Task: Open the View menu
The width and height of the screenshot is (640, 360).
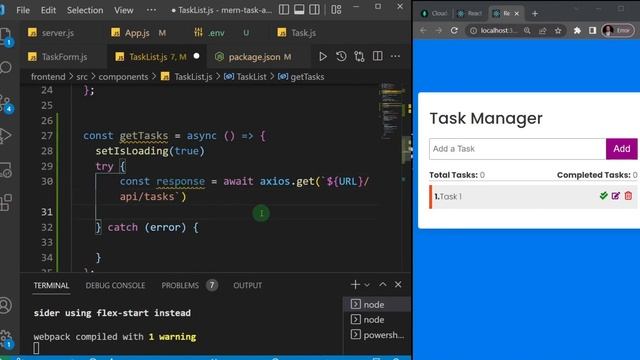Action: coord(123,10)
